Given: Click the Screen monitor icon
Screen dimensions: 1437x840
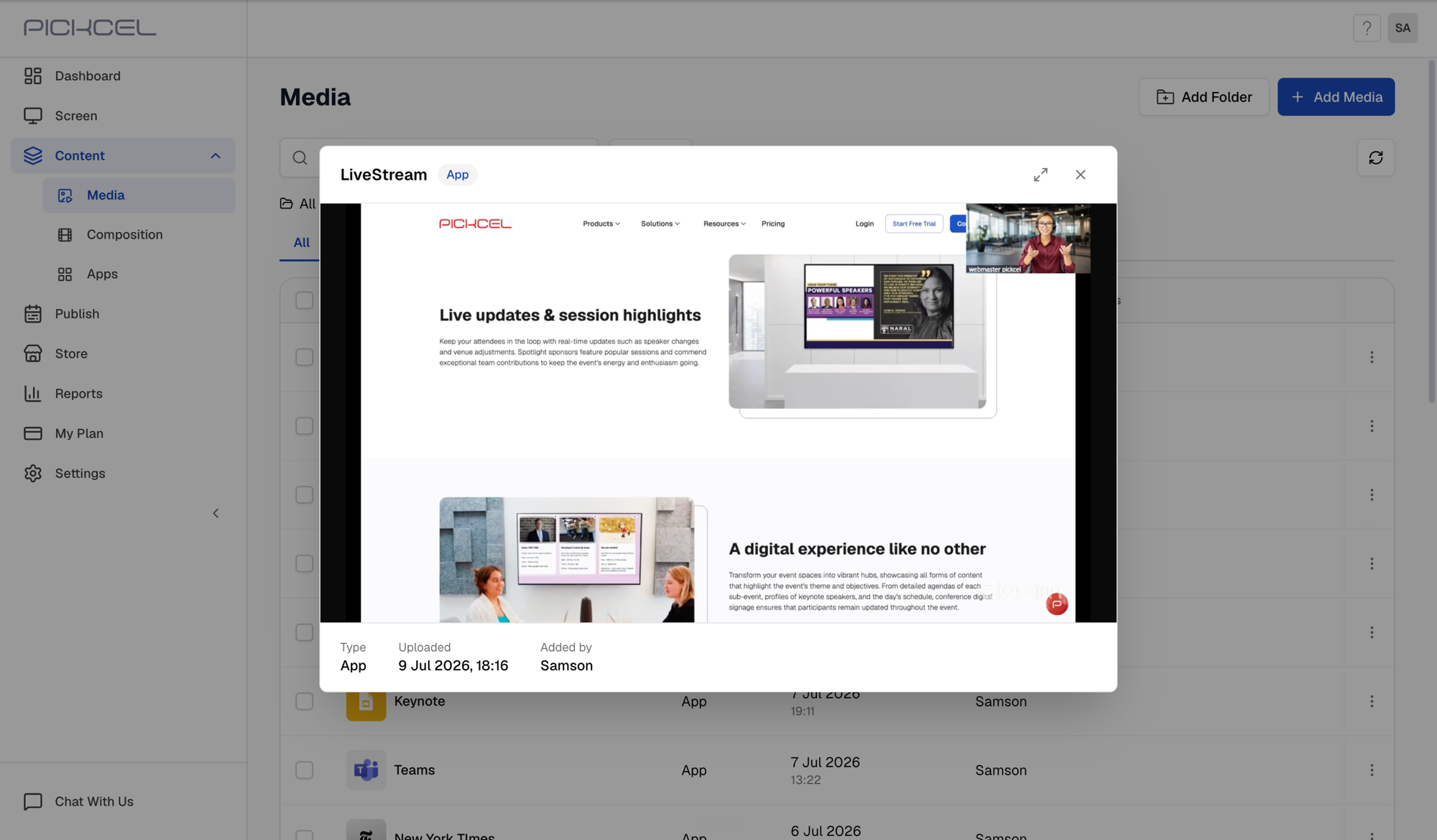Looking at the screenshot, I should pos(33,116).
